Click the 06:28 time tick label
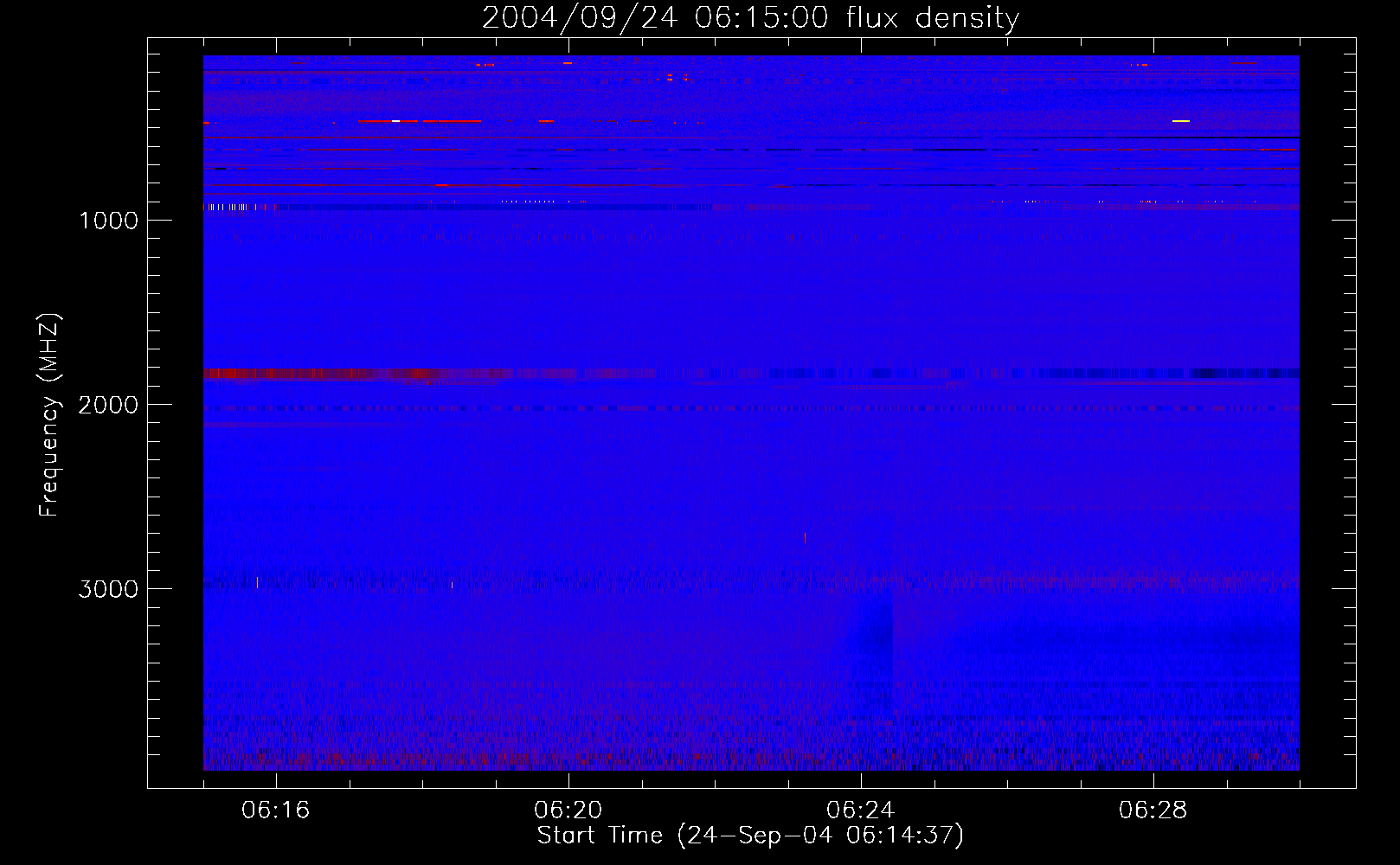The image size is (1400, 865). pyautogui.click(x=1153, y=811)
